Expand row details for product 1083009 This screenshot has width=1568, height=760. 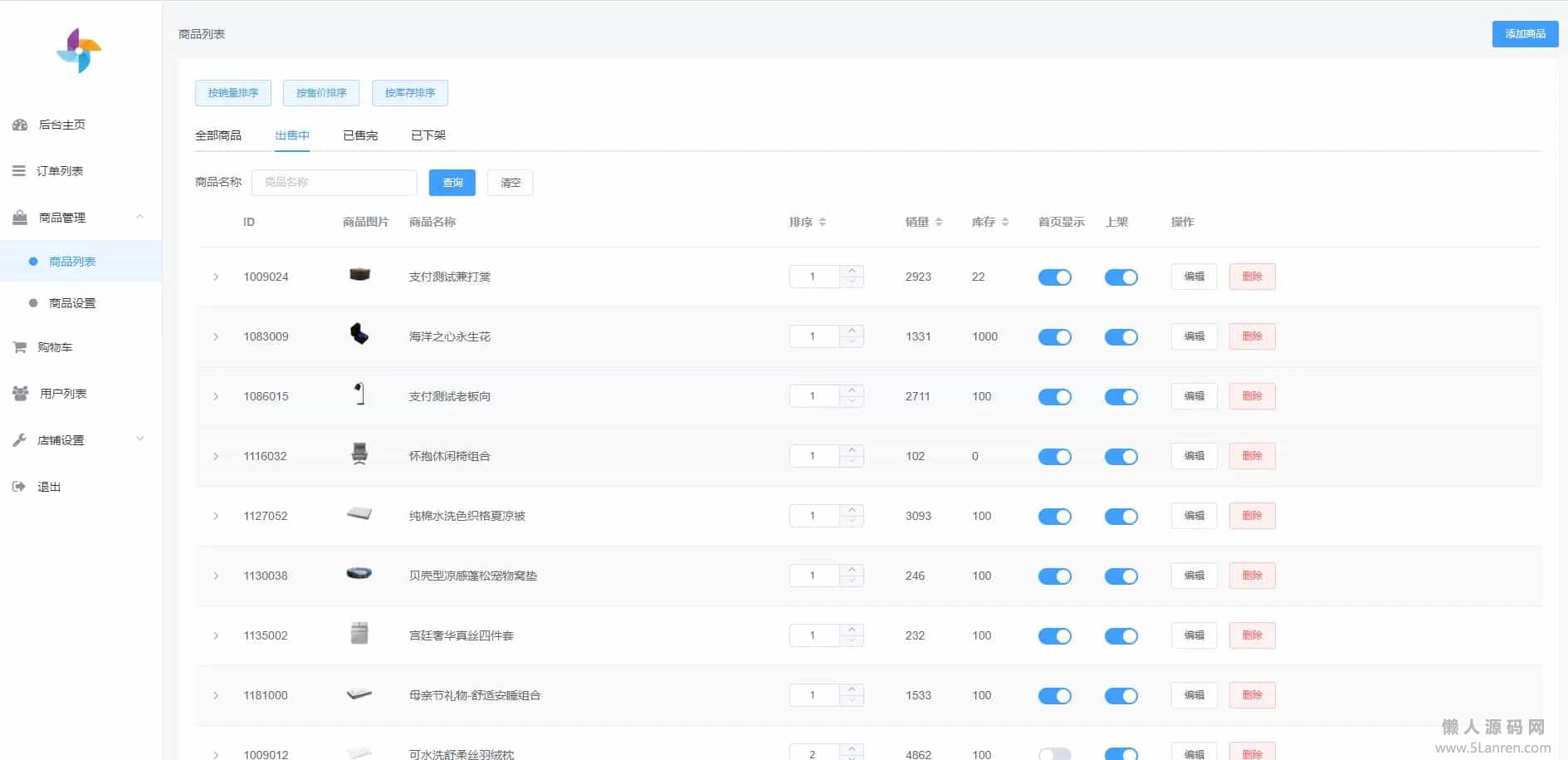pyautogui.click(x=216, y=336)
